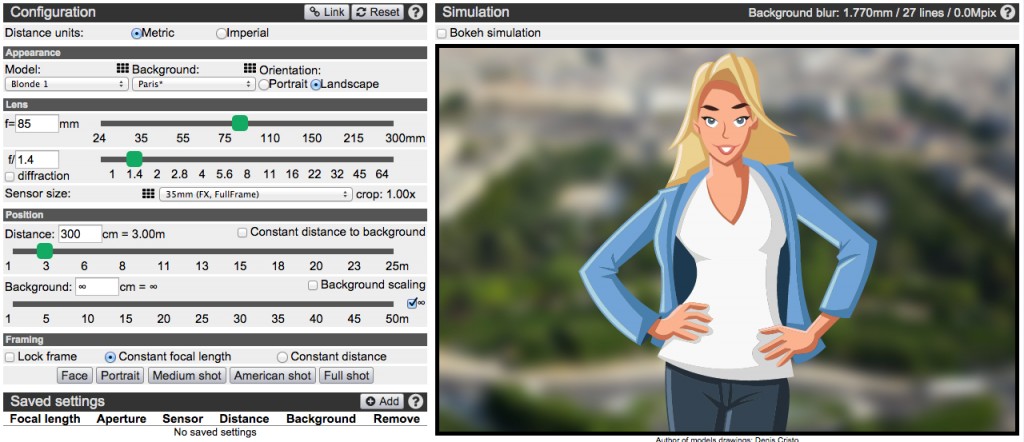Click the simulation preview image
1024x442 pixels.
coord(727,239)
